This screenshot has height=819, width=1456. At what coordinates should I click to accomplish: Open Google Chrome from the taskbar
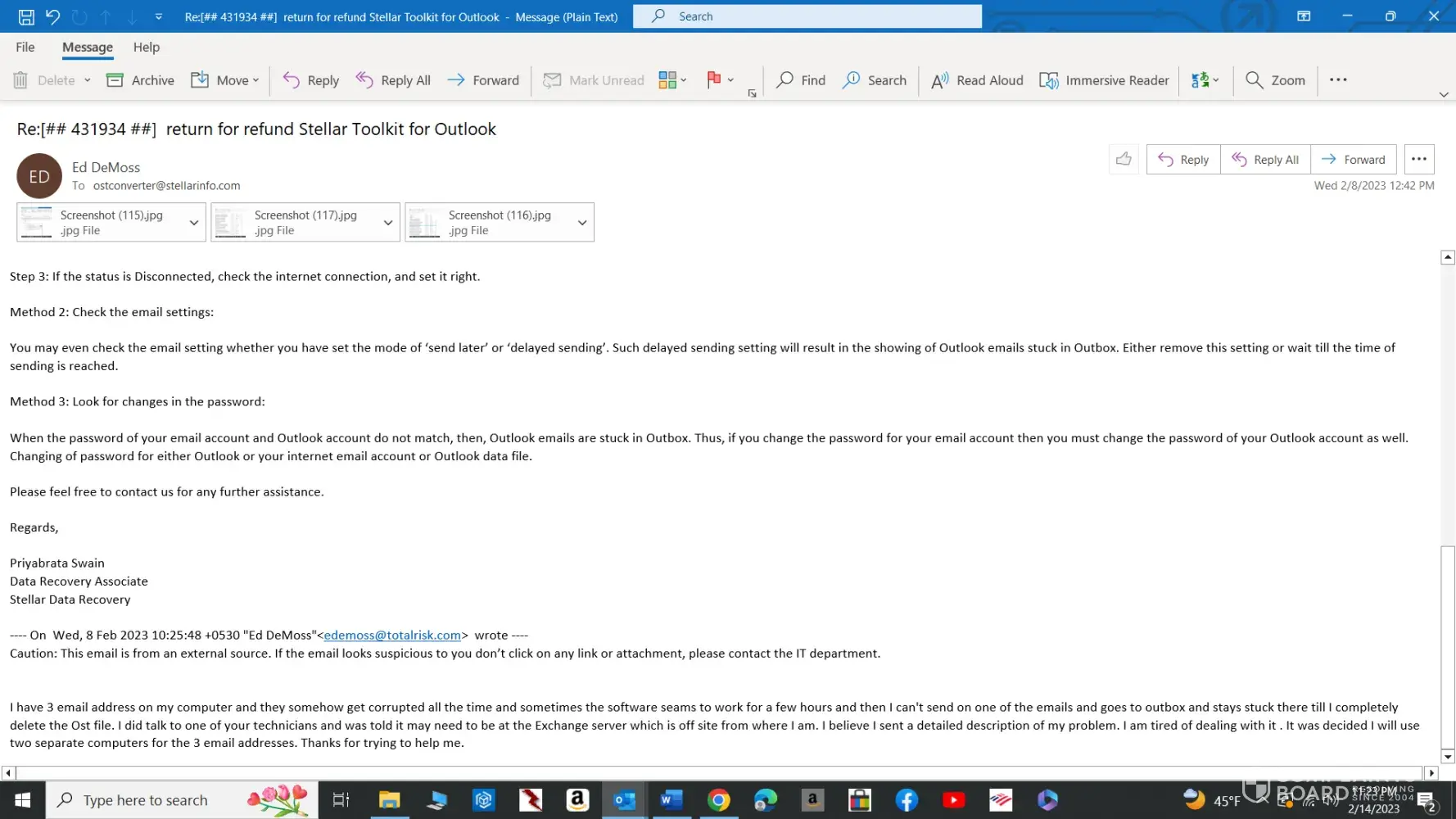pos(719,800)
